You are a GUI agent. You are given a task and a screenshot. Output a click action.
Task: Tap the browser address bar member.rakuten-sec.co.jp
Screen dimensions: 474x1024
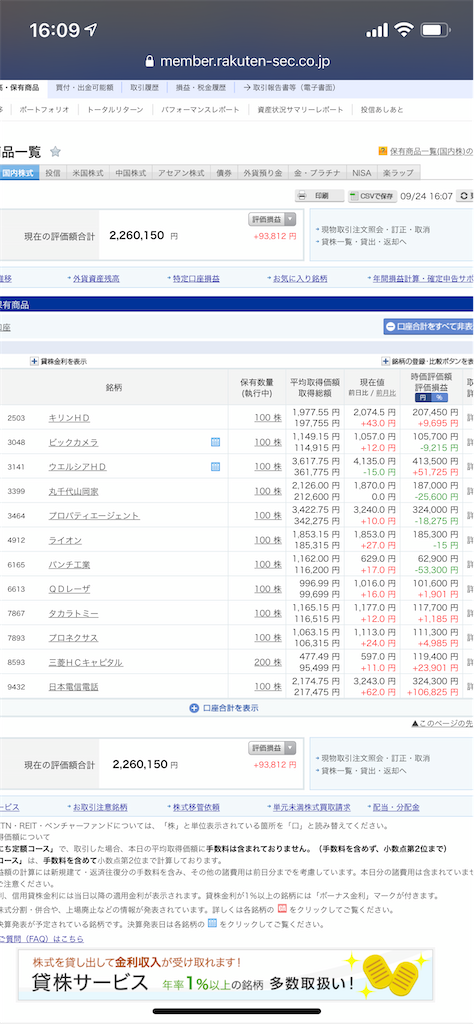pos(238,61)
